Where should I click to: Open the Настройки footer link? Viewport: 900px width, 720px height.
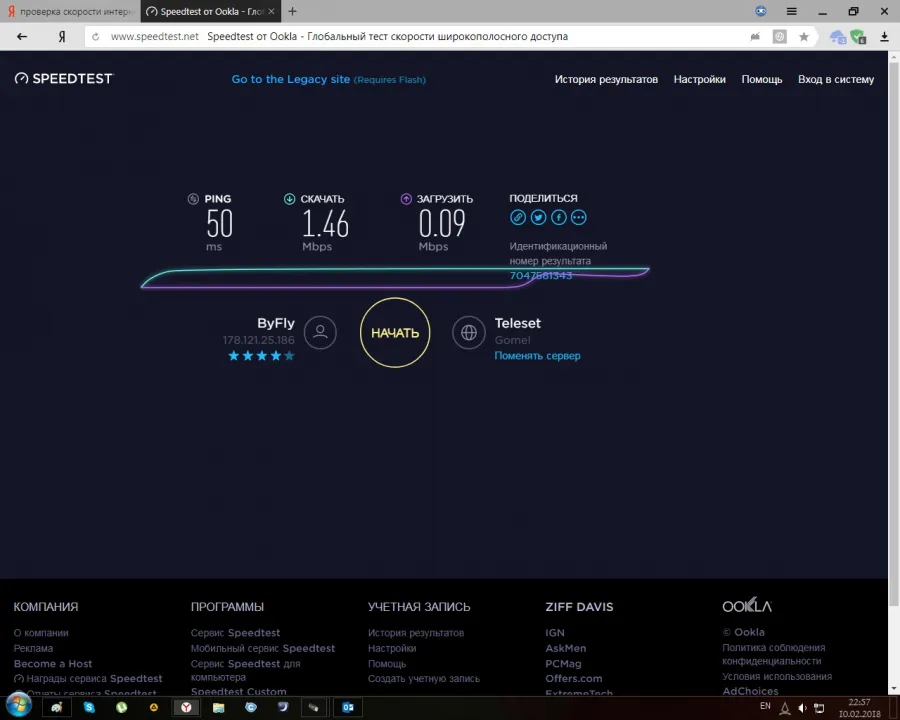[392, 648]
